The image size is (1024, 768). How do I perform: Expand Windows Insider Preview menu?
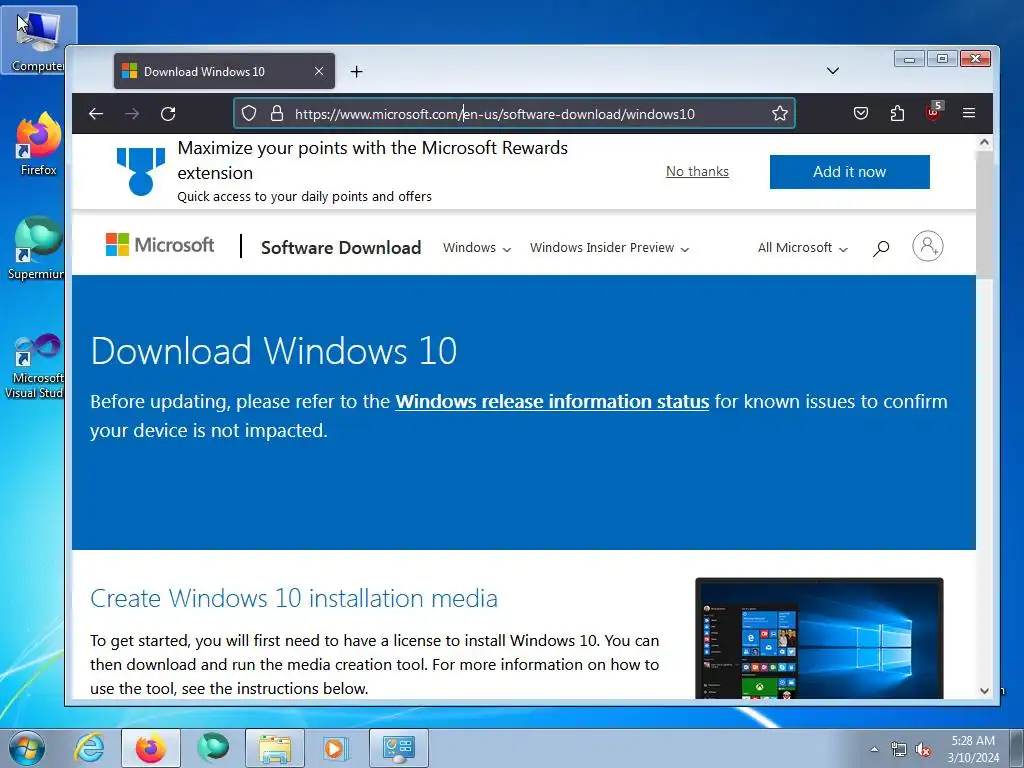click(609, 248)
